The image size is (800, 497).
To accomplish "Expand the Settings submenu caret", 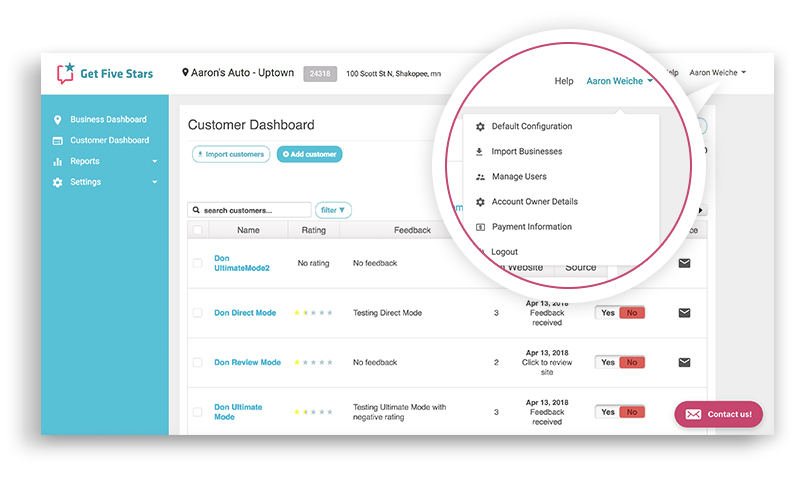I will pos(155,182).
